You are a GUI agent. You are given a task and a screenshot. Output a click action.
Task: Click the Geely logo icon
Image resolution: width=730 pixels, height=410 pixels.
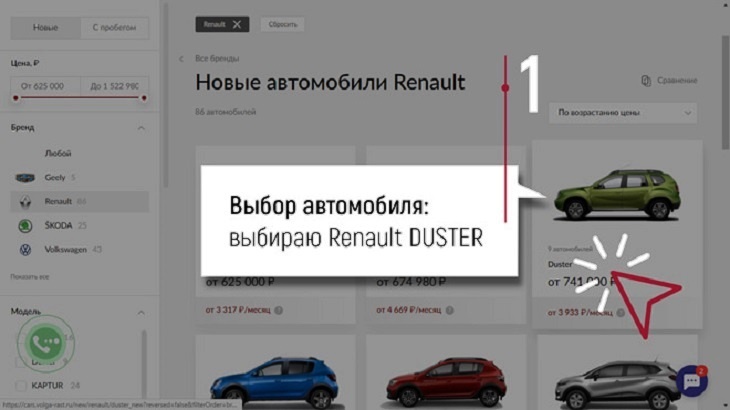point(25,178)
